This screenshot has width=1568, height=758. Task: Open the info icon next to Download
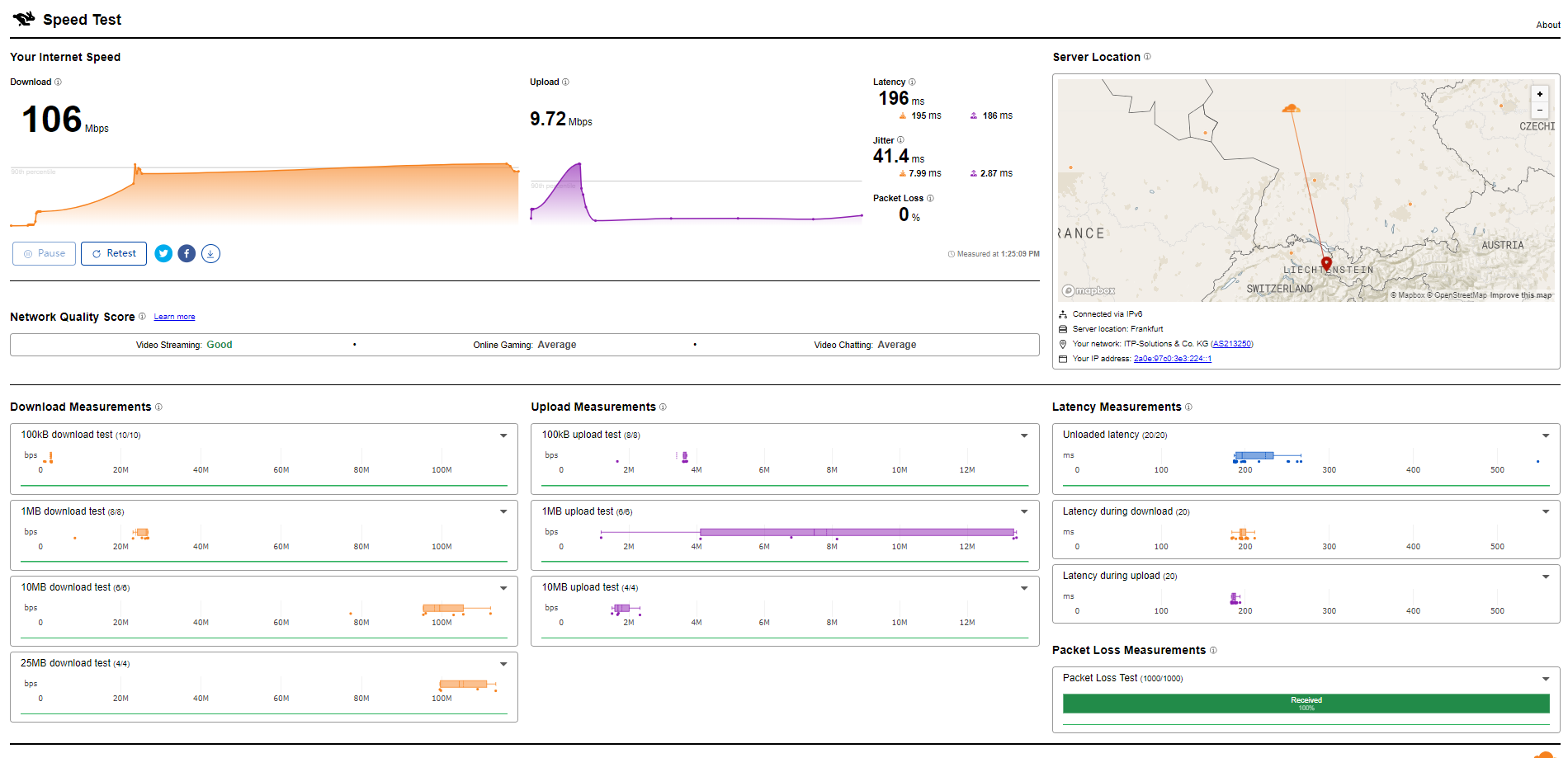pyautogui.click(x=58, y=82)
